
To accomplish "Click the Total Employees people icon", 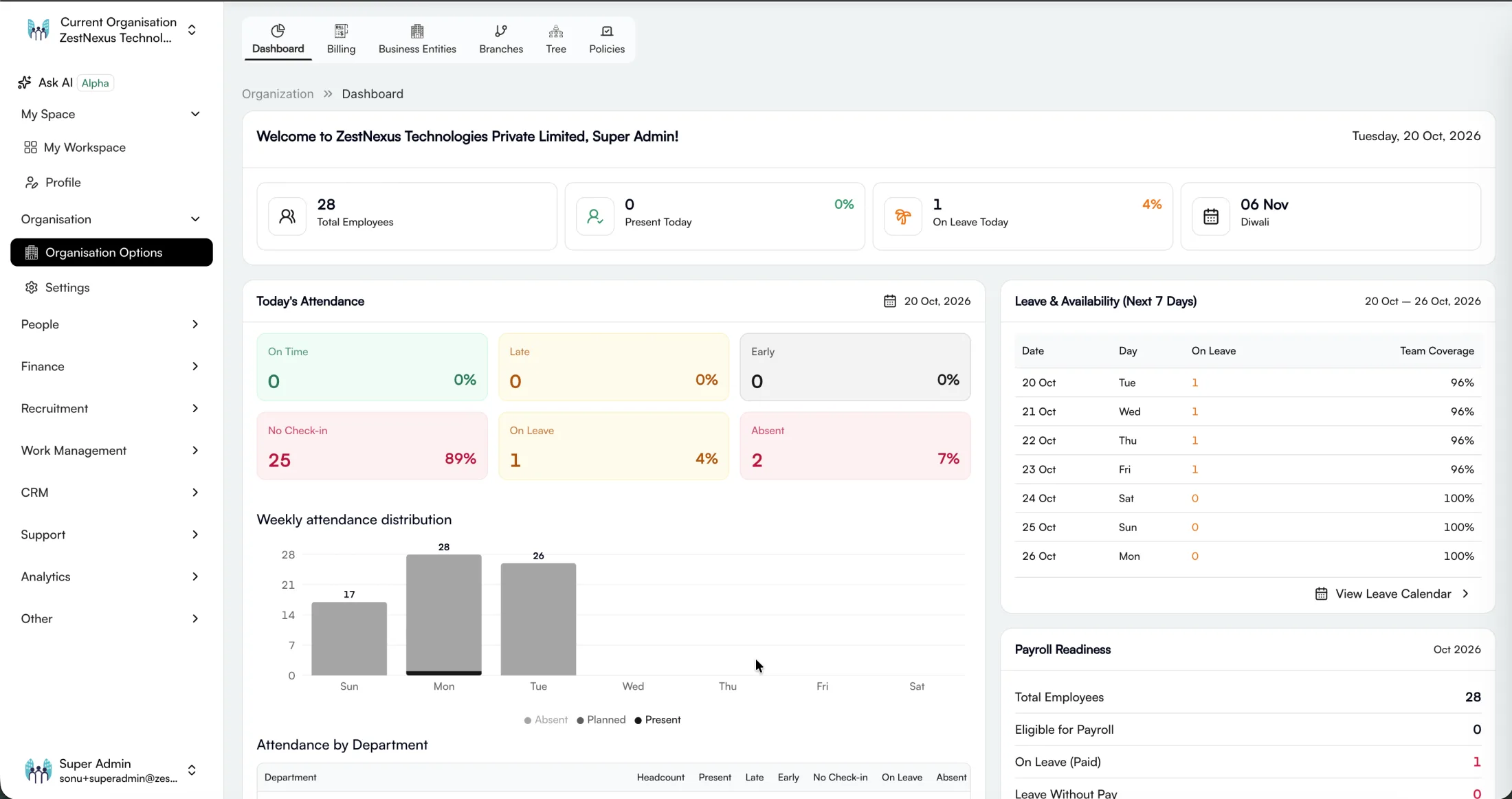I will tap(287, 216).
